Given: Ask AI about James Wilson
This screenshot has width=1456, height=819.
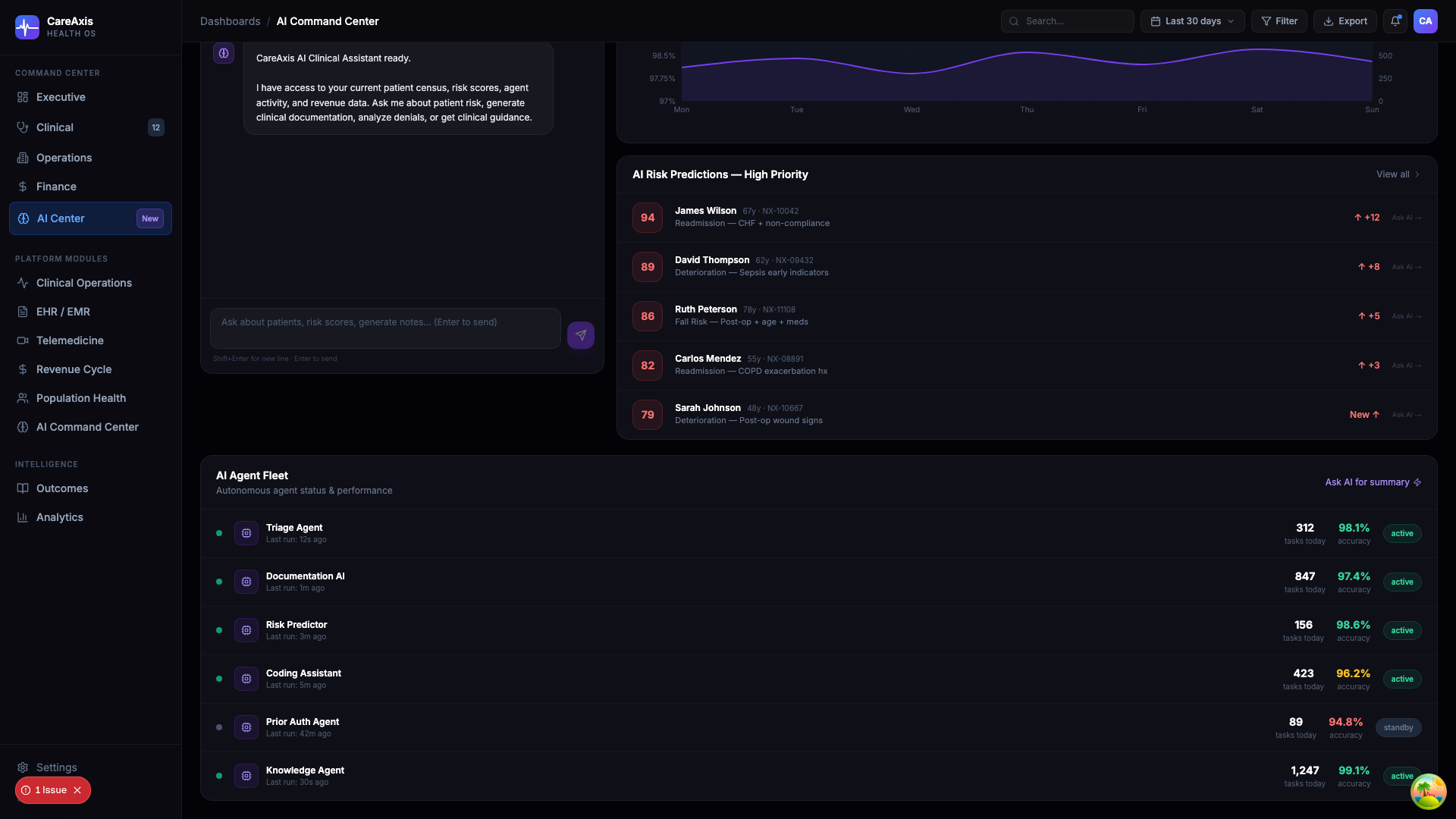Looking at the screenshot, I should pyautogui.click(x=1407, y=218).
